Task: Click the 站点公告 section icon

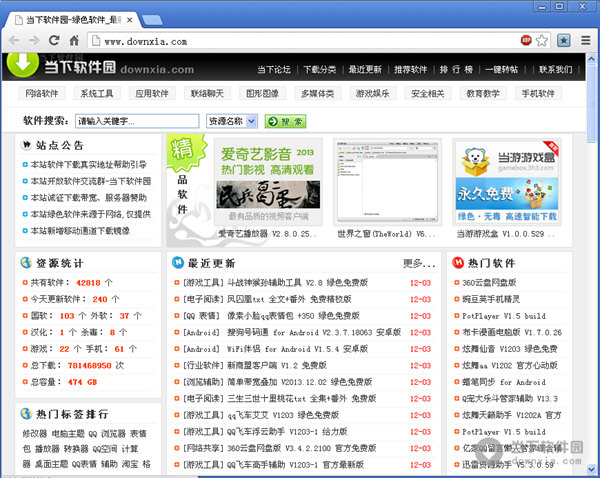Action: pyautogui.click(x=26, y=145)
